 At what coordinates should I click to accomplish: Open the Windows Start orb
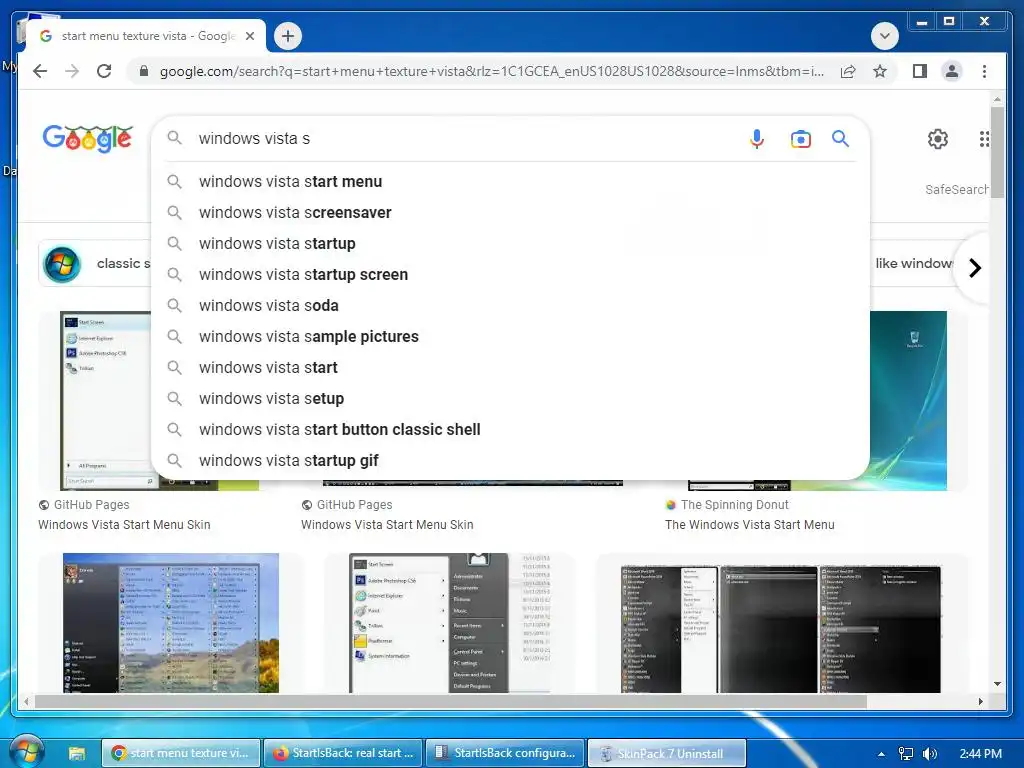tap(26, 752)
